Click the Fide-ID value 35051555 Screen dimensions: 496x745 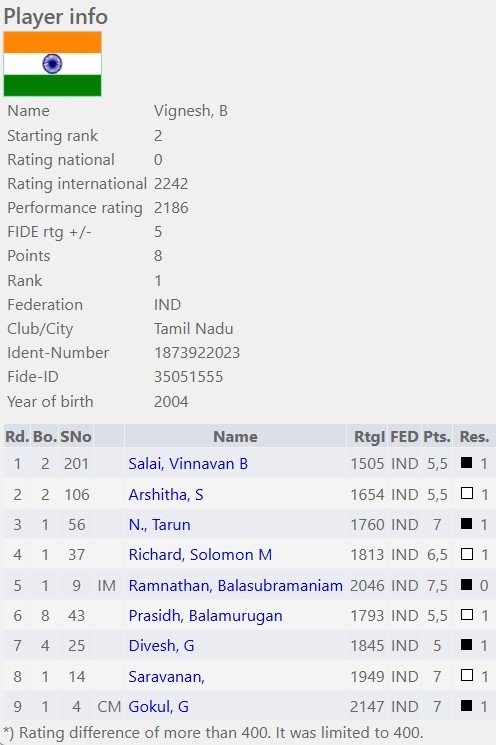click(x=188, y=377)
